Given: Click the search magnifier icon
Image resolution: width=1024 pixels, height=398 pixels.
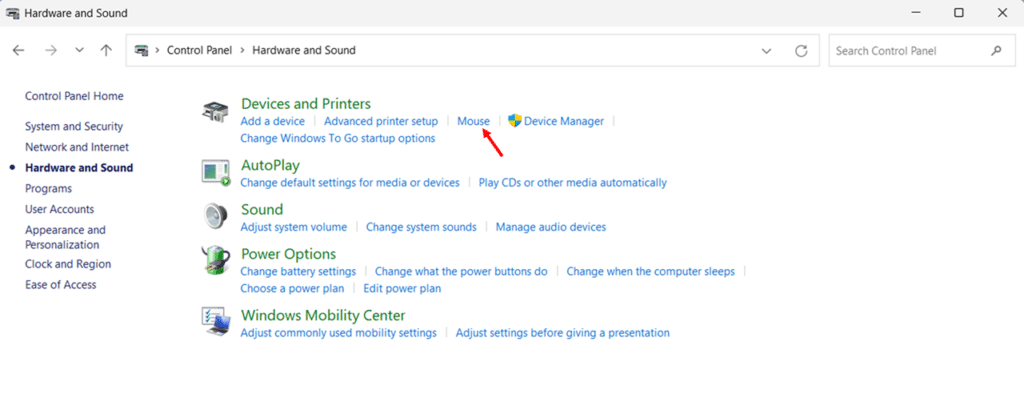Looking at the screenshot, I should 996,50.
